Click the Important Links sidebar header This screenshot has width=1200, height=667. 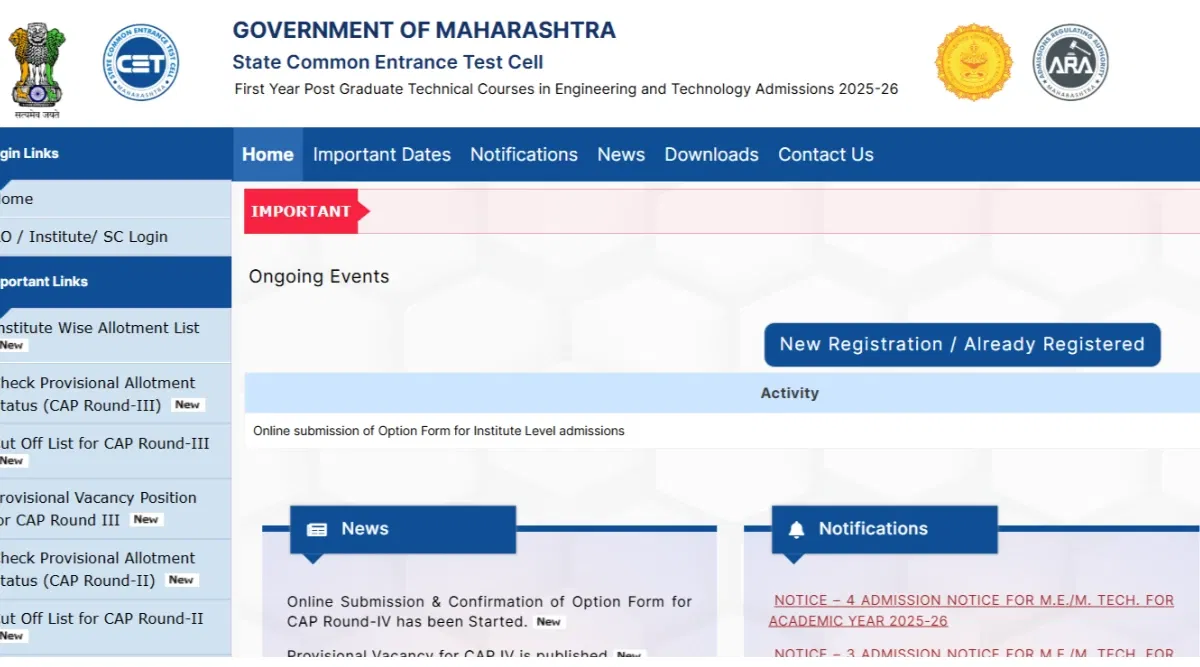[x=115, y=282]
